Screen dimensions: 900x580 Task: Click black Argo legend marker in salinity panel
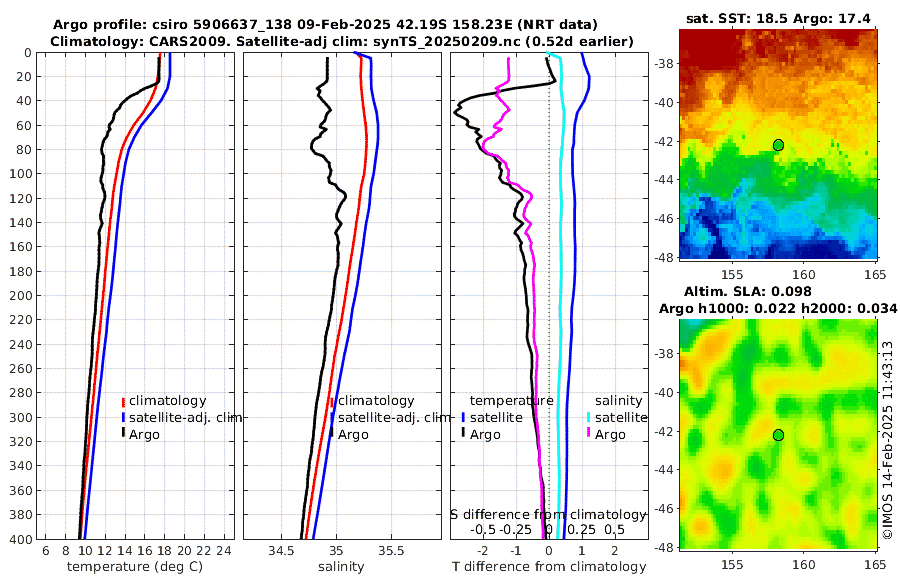332,434
